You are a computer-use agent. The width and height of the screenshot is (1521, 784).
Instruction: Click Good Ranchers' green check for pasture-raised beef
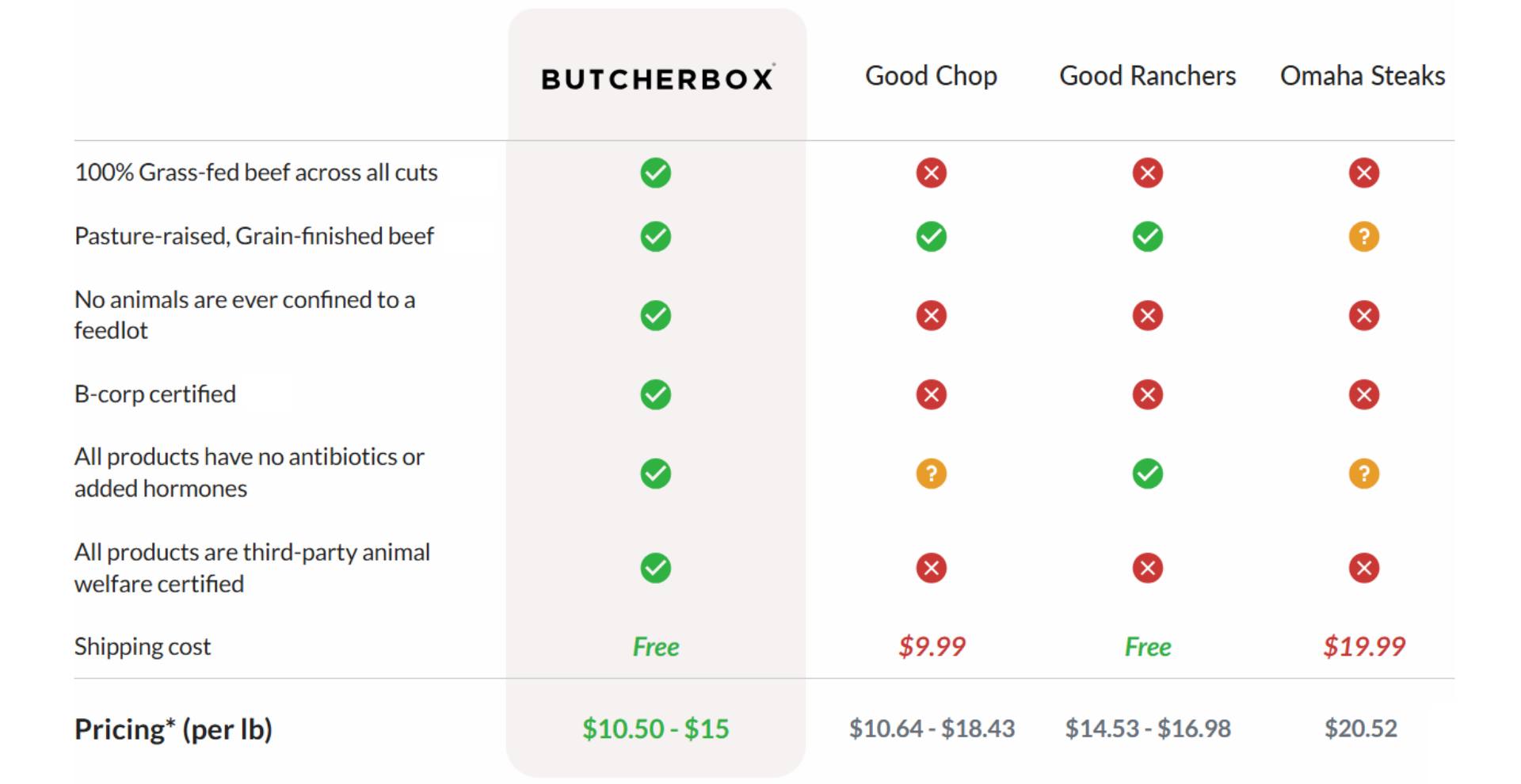click(x=1147, y=236)
